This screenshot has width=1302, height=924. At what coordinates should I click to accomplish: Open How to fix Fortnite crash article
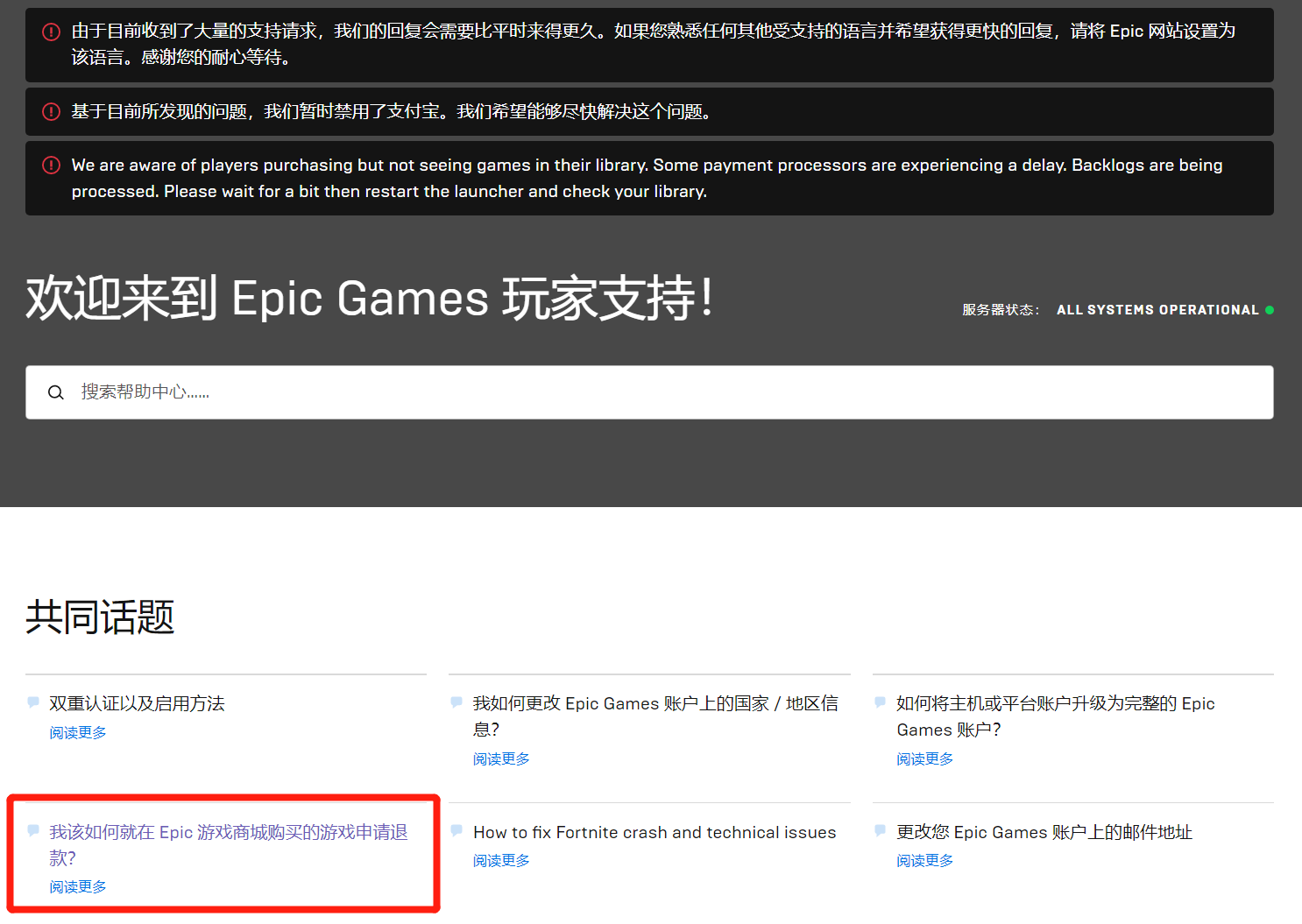(x=655, y=832)
